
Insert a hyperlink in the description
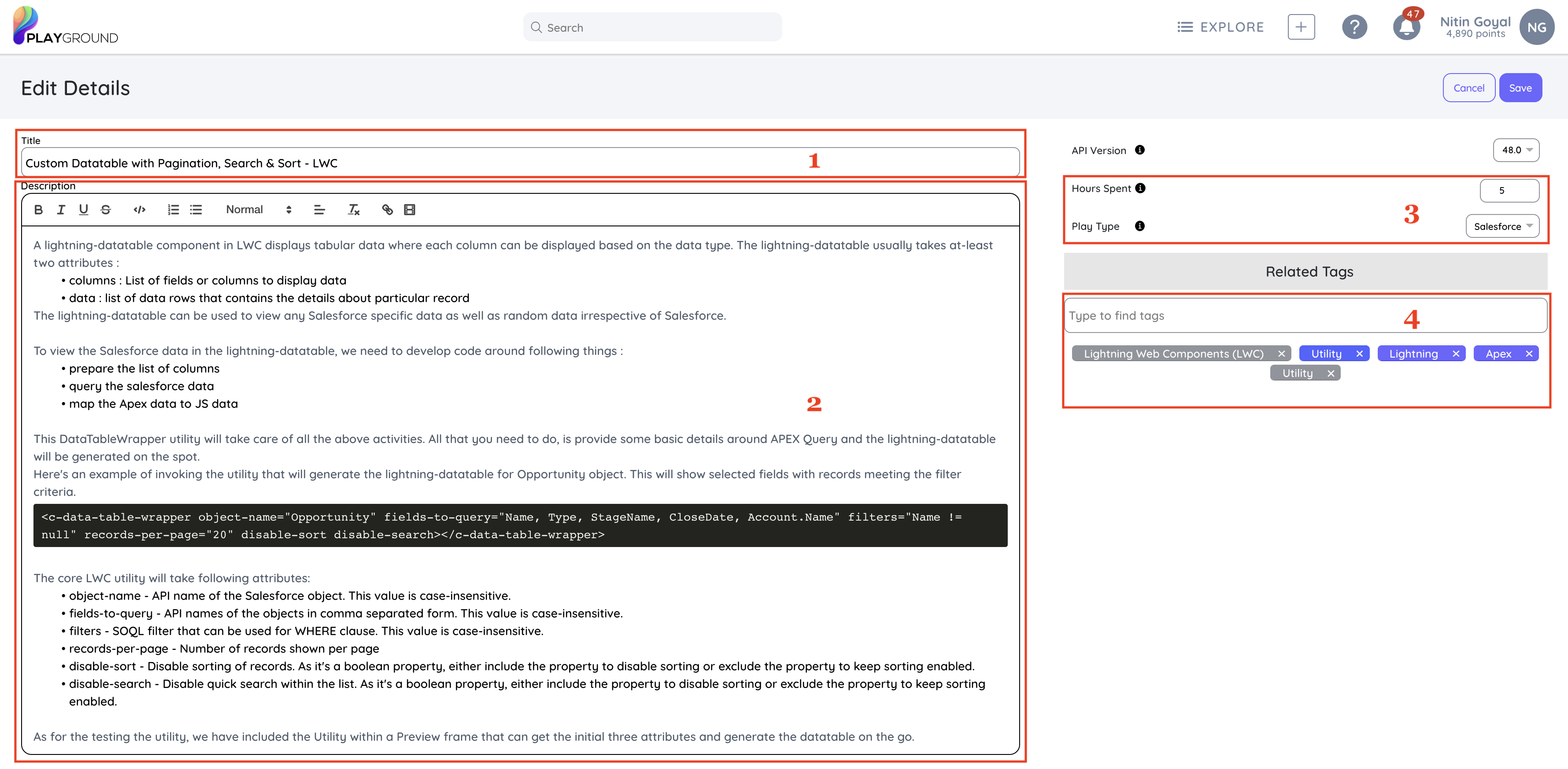coord(387,210)
